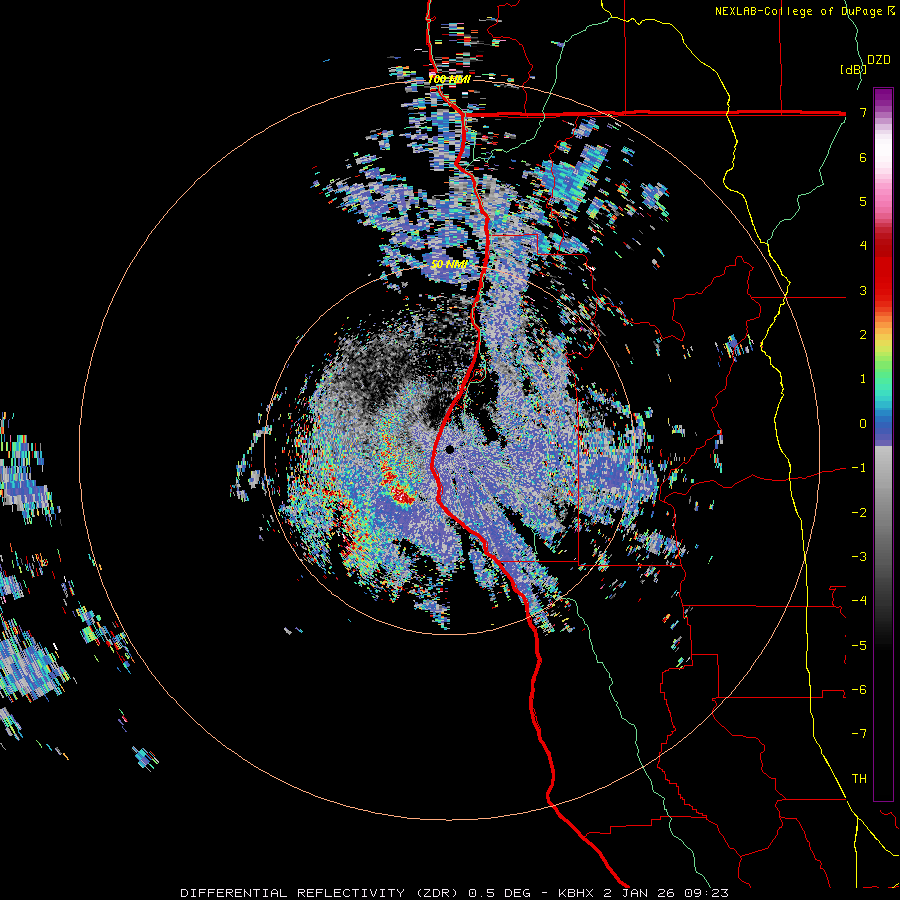Click the 3 value on the scale
Viewport: 900px width, 900px height.
point(863,290)
